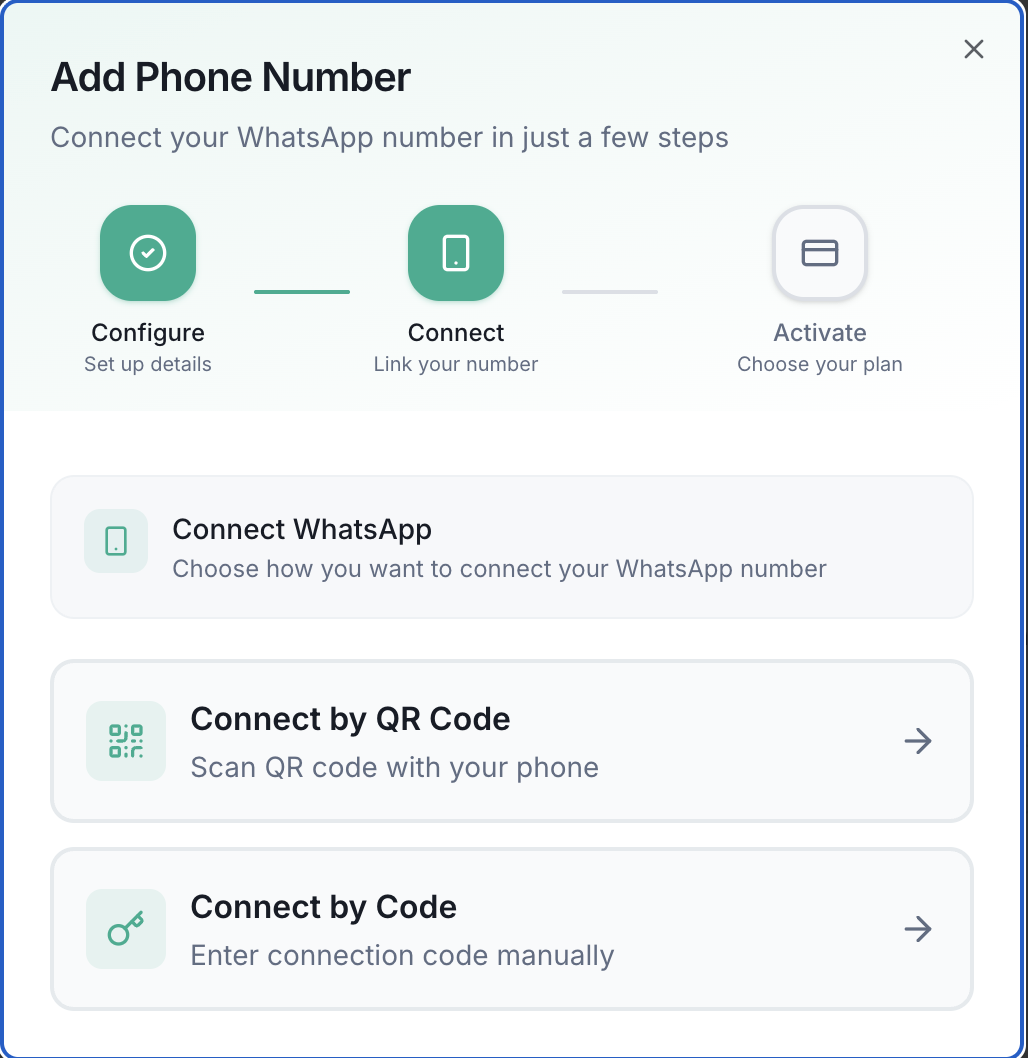The width and height of the screenshot is (1028, 1058).
Task: Click 'Scan QR code with your phone' text
Action: [394, 767]
